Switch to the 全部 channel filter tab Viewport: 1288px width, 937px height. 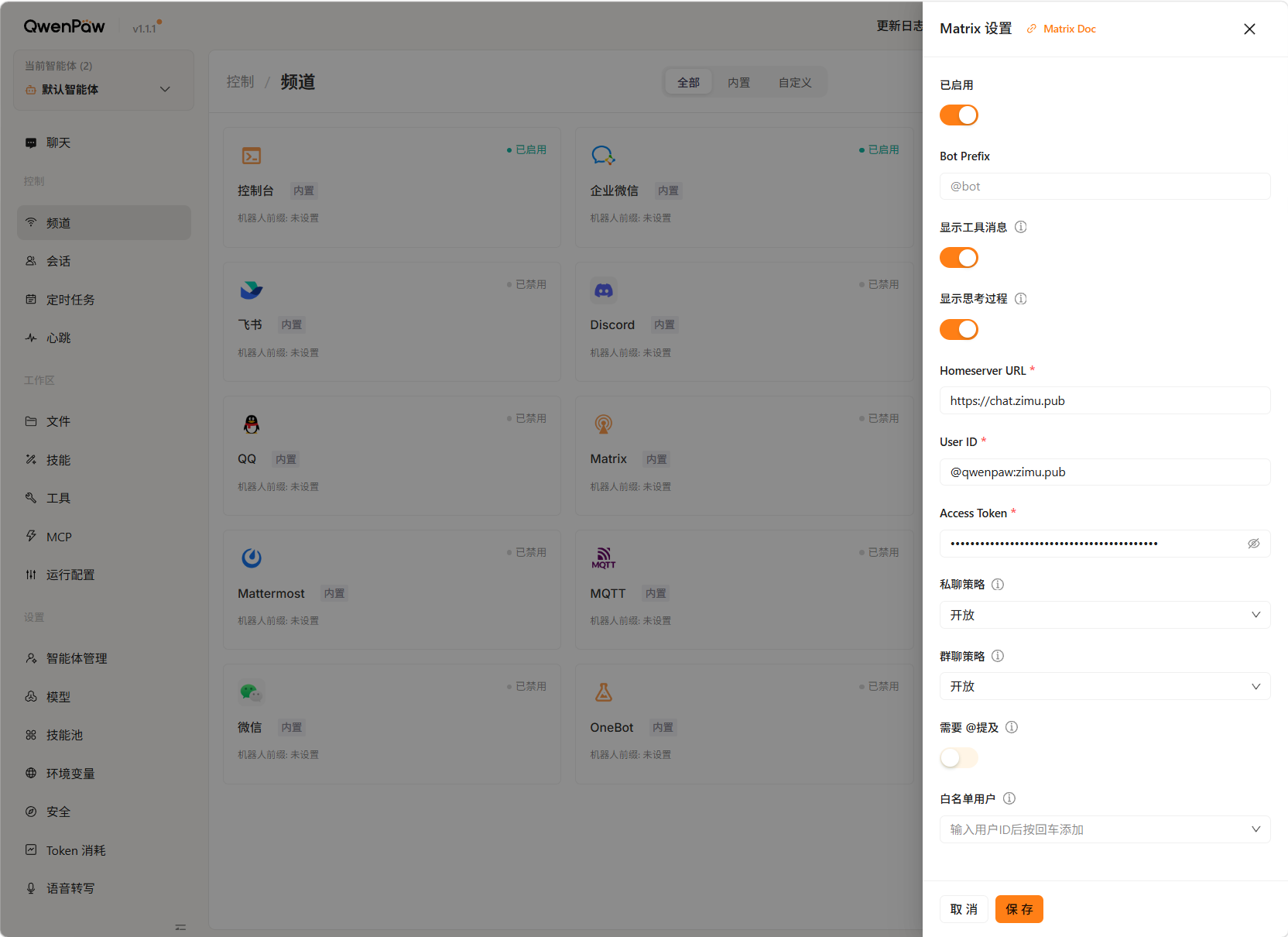[688, 82]
